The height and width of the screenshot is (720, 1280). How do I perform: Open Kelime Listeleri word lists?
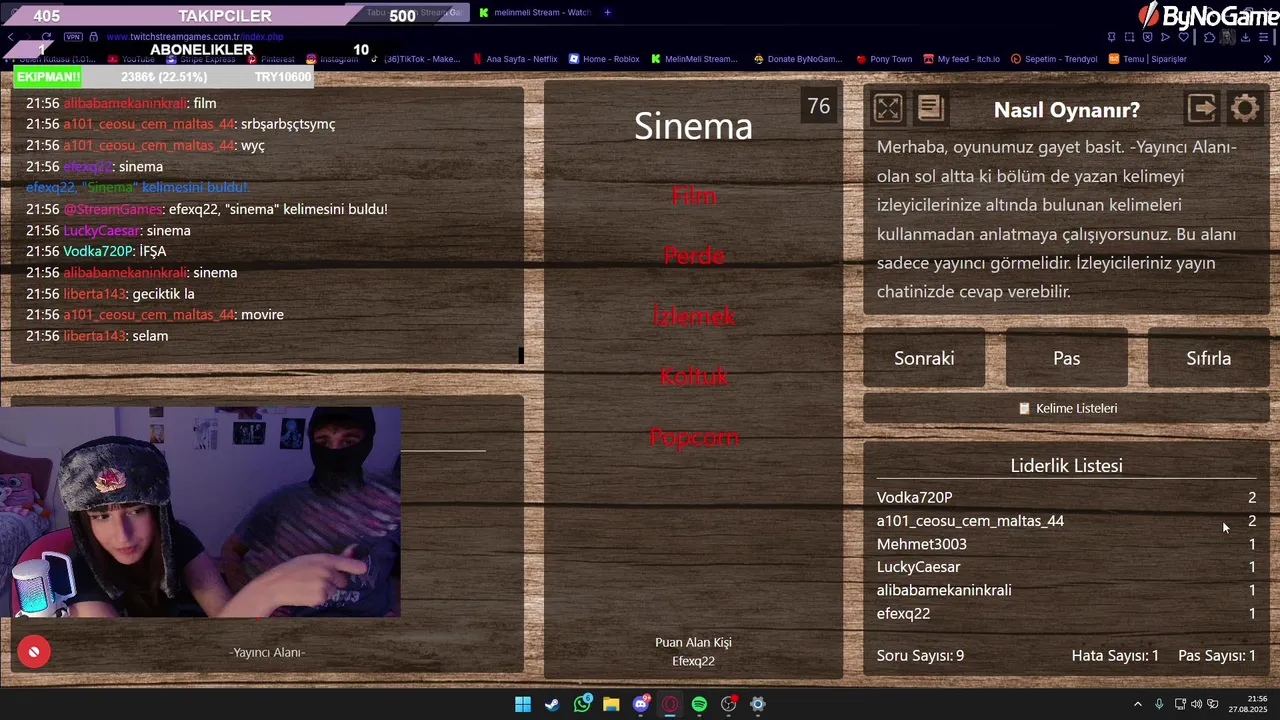pos(1067,408)
